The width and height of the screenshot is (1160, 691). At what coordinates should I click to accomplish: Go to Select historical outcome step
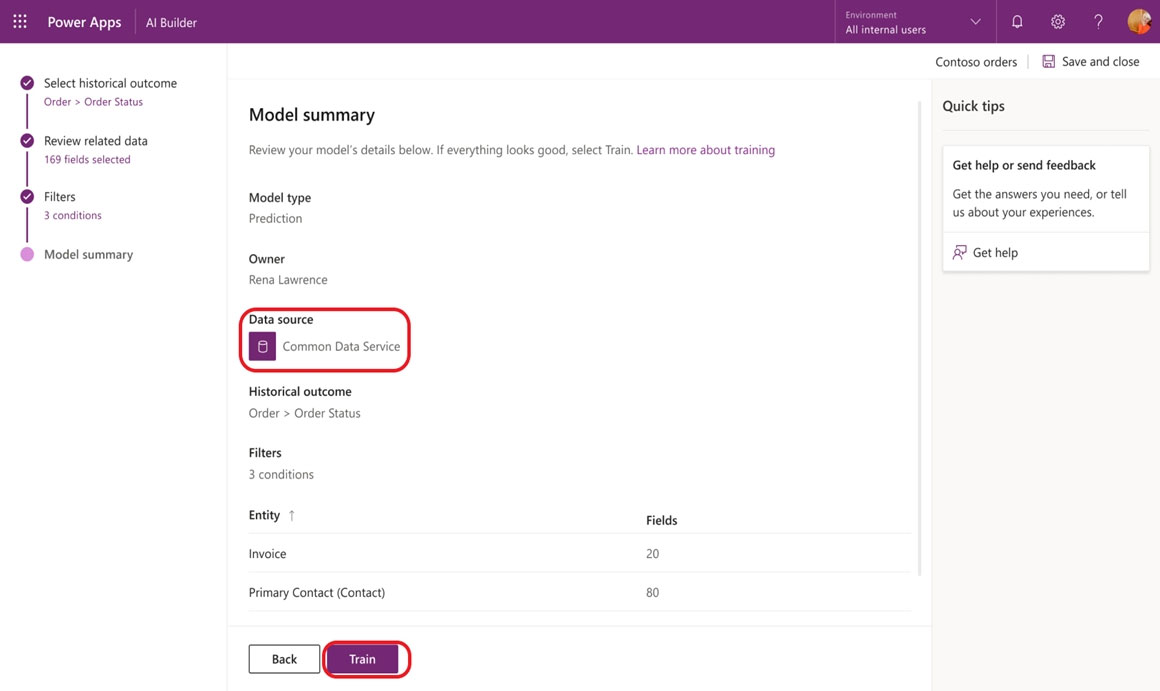coord(110,83)
